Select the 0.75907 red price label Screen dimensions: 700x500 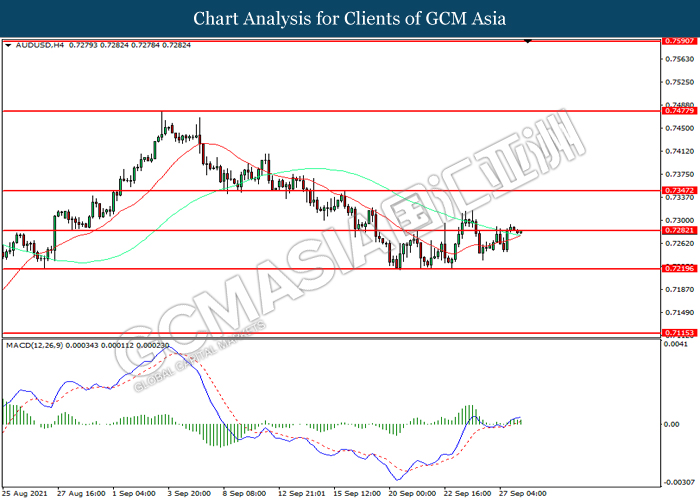click(679, 41)
